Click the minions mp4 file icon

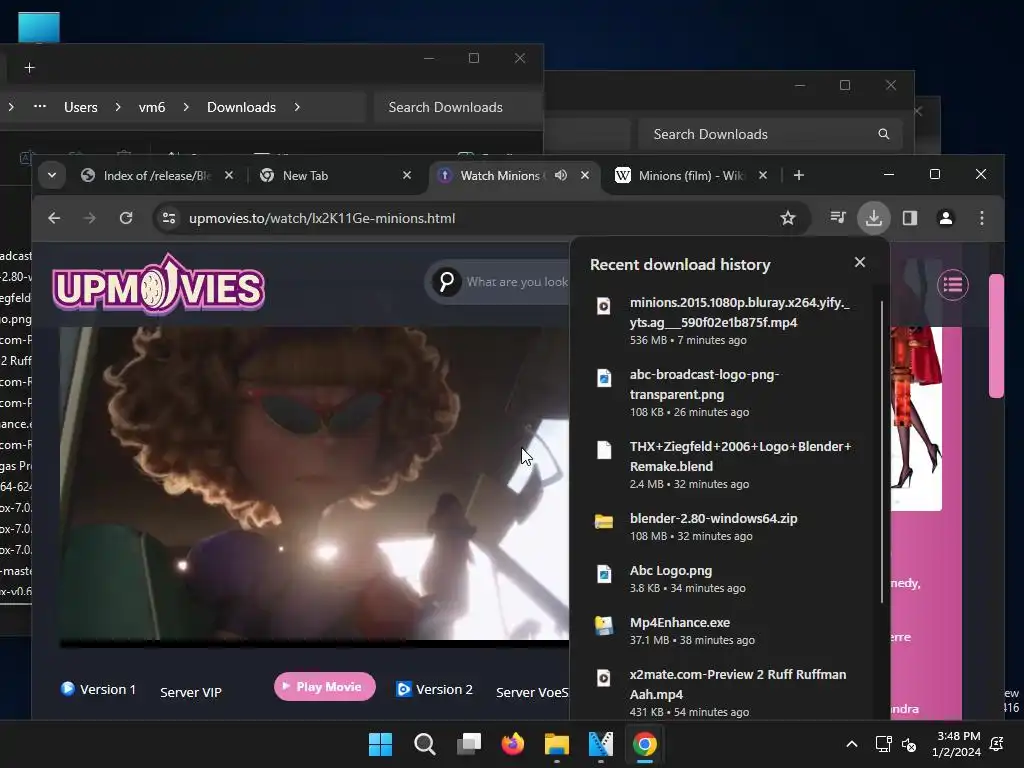[603, 306]
